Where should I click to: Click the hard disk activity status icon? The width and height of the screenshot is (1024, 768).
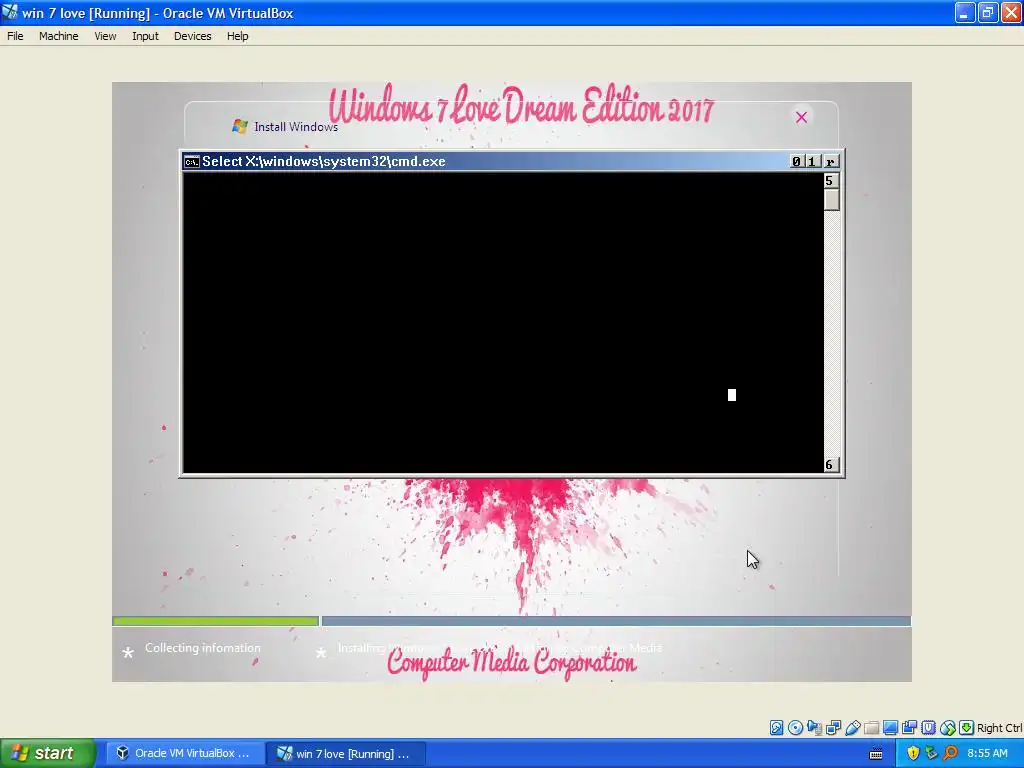[x=776, y=728]
